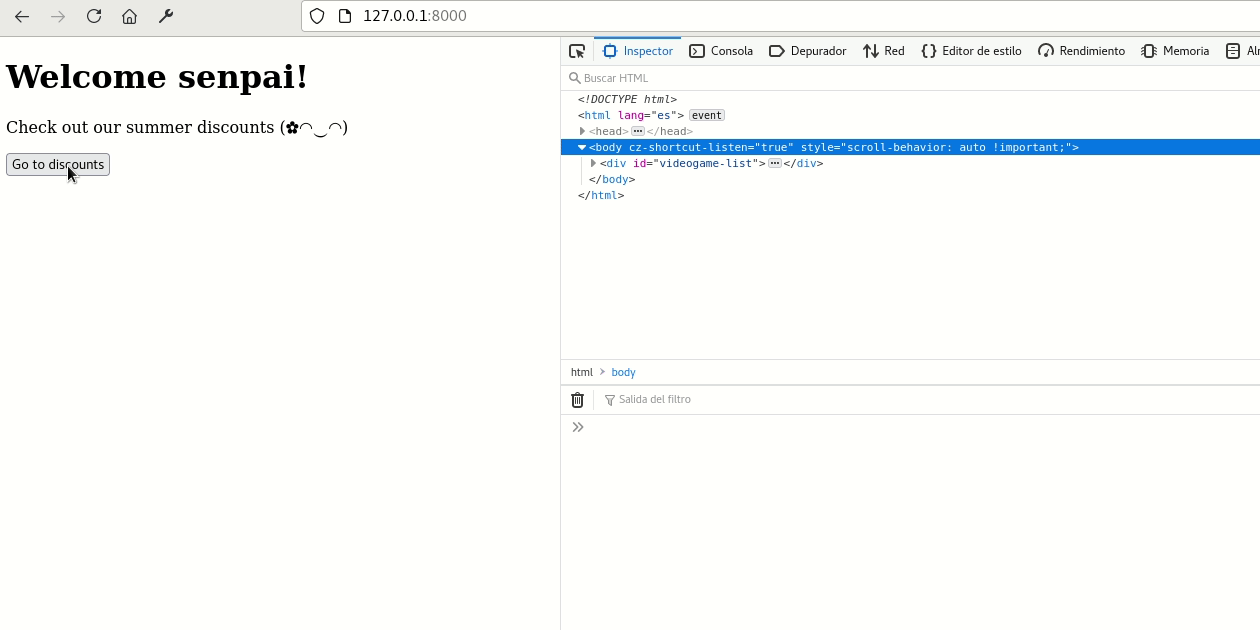
Task: Clear console output with trash icon
Action: coord(577,400)
